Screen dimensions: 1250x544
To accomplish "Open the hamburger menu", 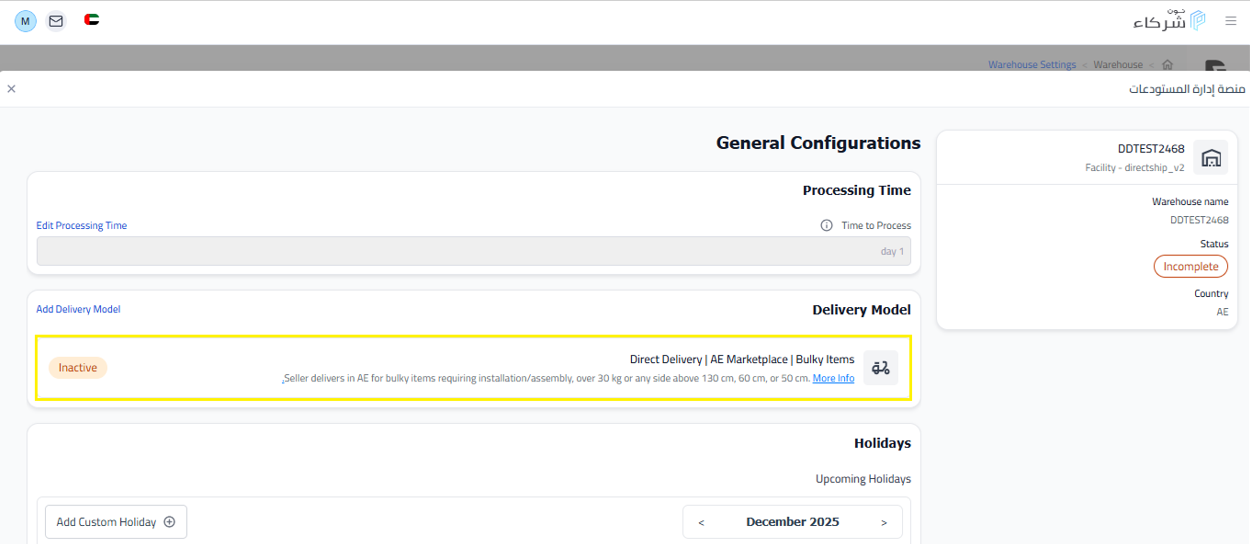I will (1230, 20).
